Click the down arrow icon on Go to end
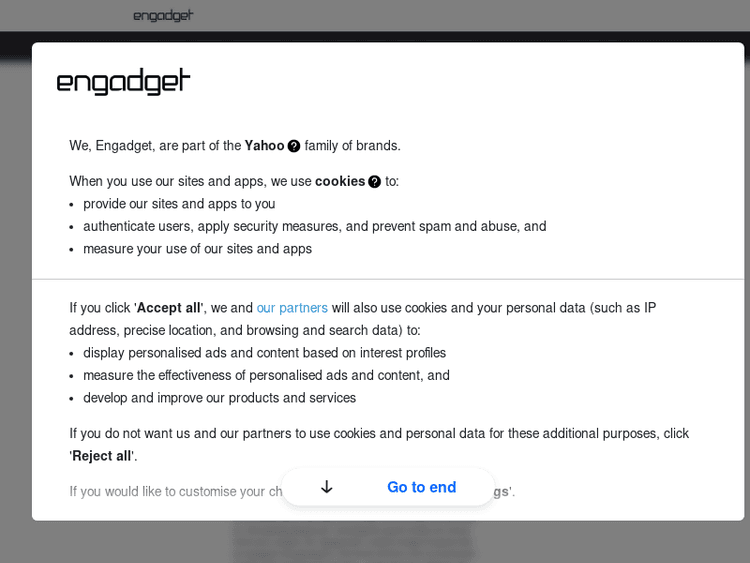The width and height of the screenshot is (750, 563). tap(326, 487)
